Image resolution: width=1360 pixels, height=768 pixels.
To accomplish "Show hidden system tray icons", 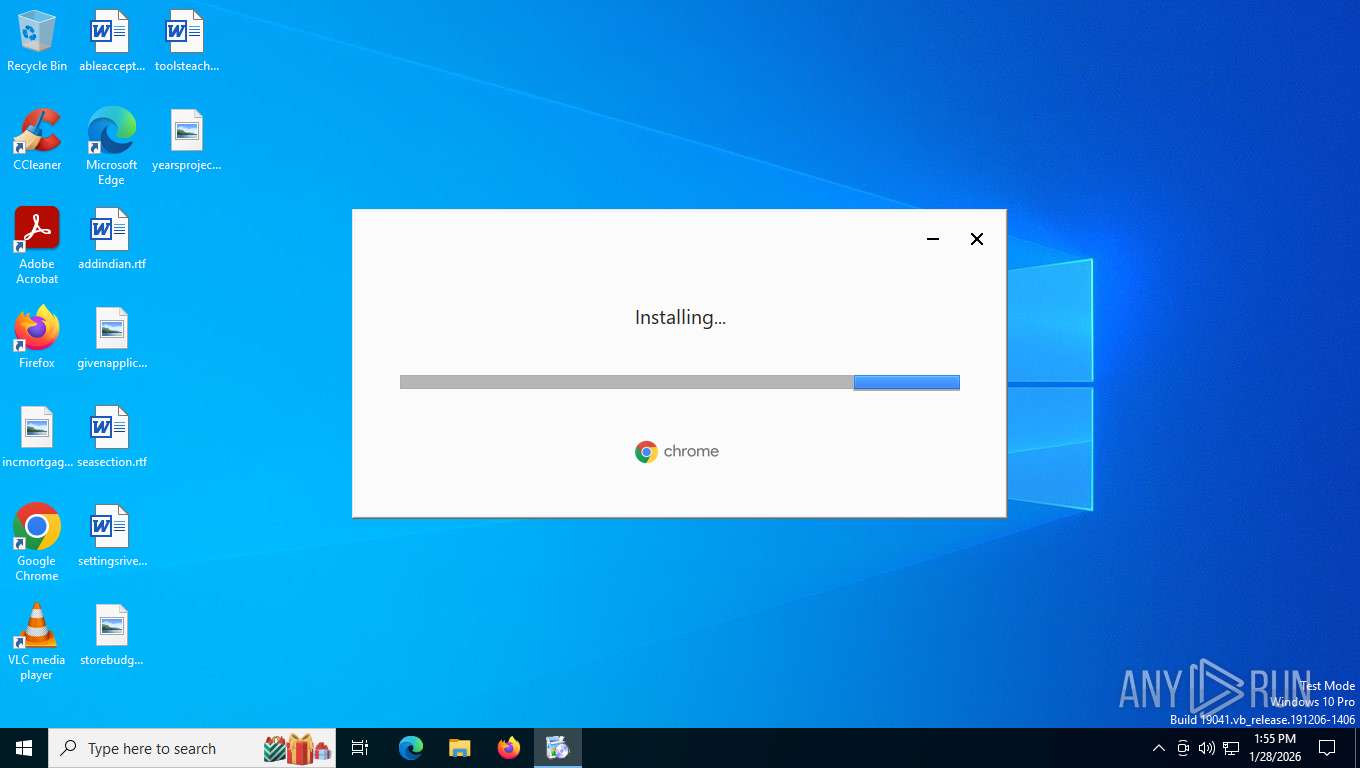I will [1159, 748].
